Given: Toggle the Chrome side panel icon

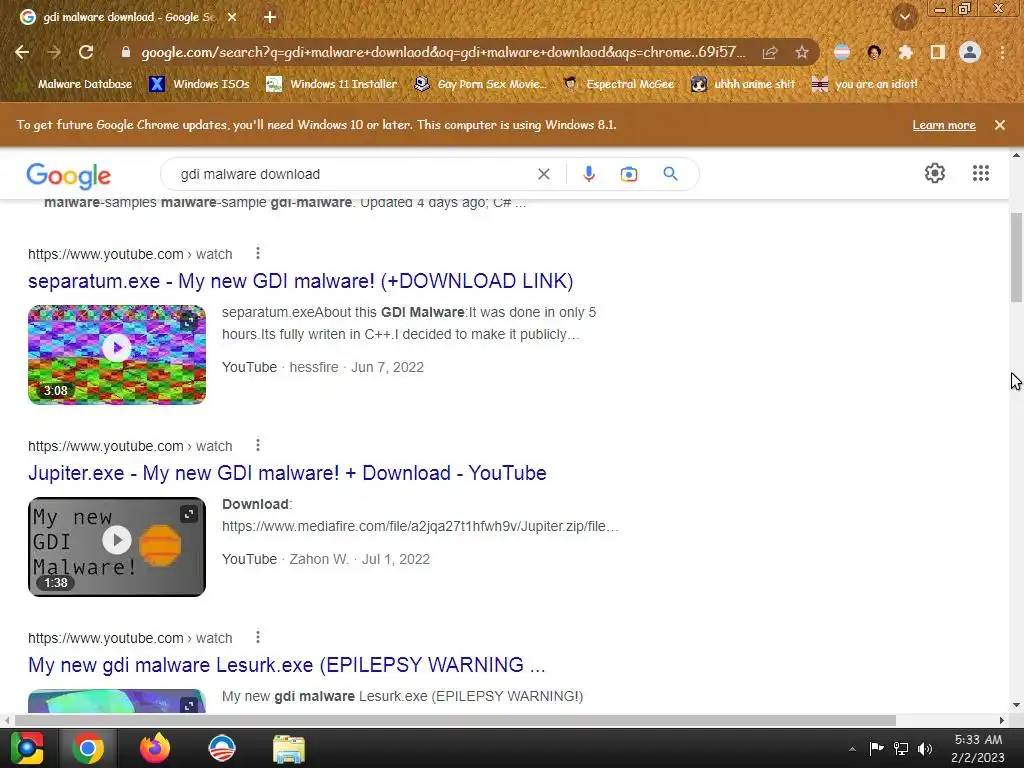Looking at the screenshot, I should tap(938, 52).
